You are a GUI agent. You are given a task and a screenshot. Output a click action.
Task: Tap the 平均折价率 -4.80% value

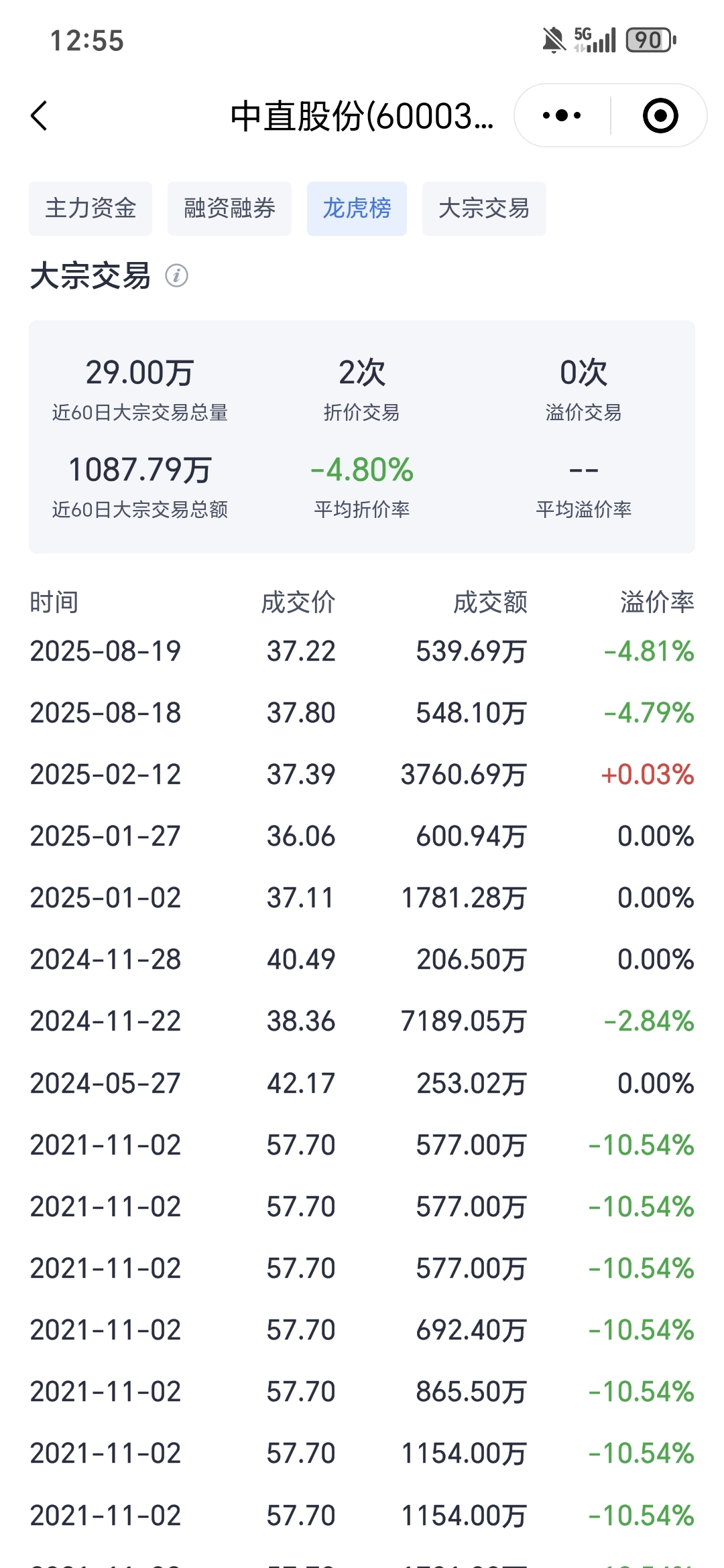click(362, 470)
